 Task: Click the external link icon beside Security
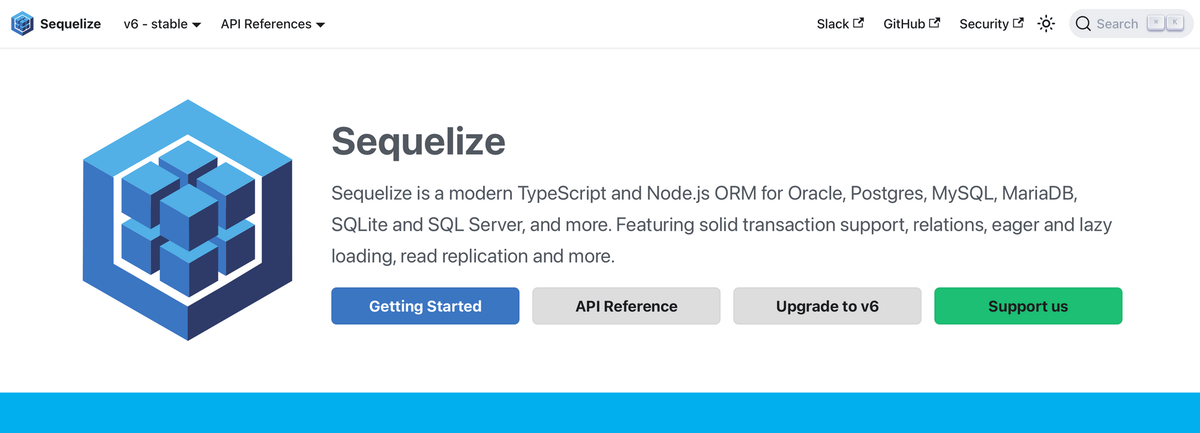pyautogui.click(x=1018, y=23)
